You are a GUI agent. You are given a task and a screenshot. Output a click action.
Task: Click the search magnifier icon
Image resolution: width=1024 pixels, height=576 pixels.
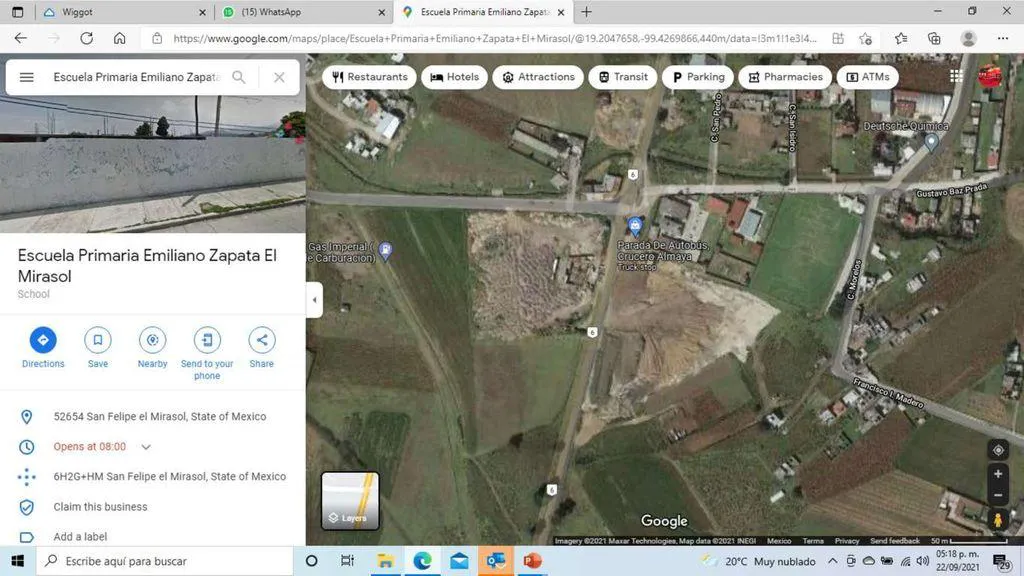[239, 77]
